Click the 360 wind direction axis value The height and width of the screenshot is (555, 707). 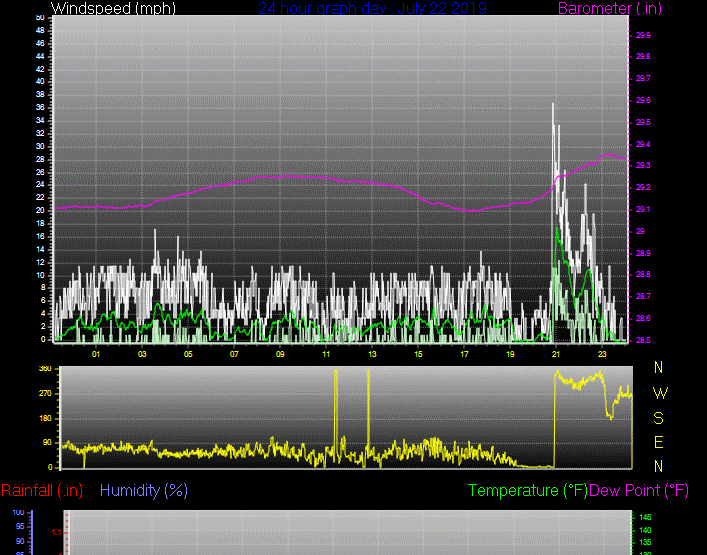(x=44, y=370)
